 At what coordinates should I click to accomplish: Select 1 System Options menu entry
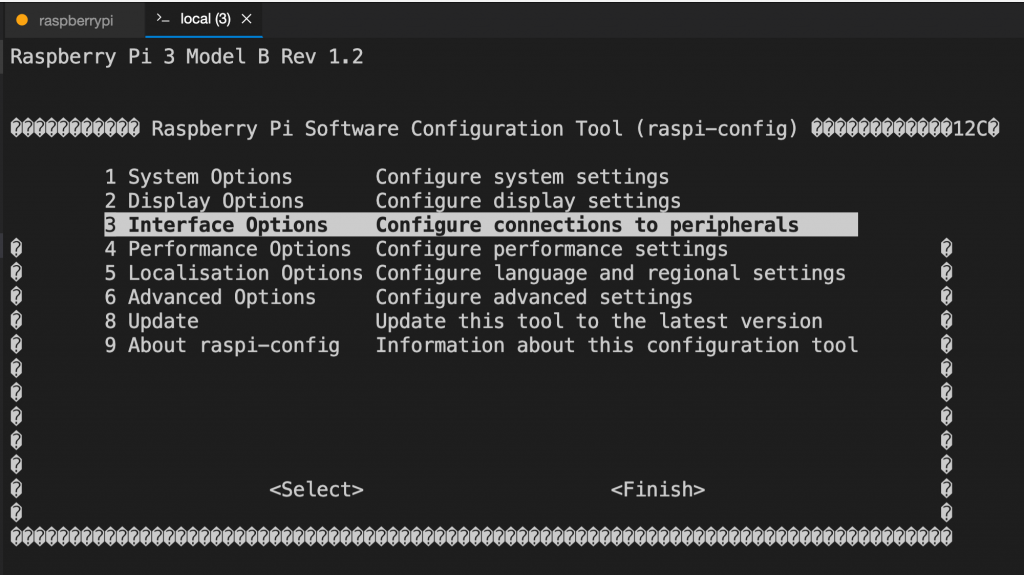(199, 177)
